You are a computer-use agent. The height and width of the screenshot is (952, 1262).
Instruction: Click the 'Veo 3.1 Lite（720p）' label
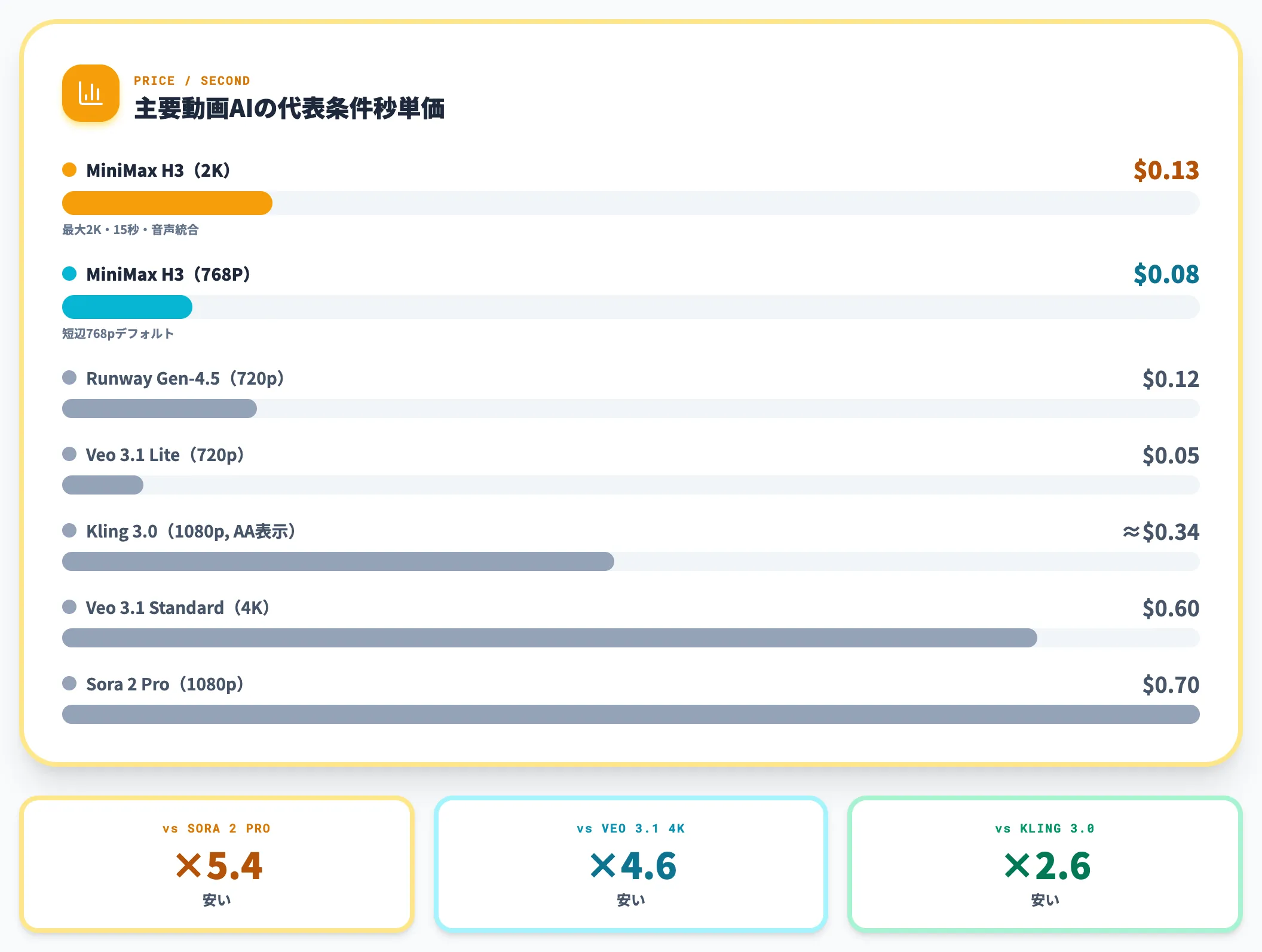[x=165, y=454]
